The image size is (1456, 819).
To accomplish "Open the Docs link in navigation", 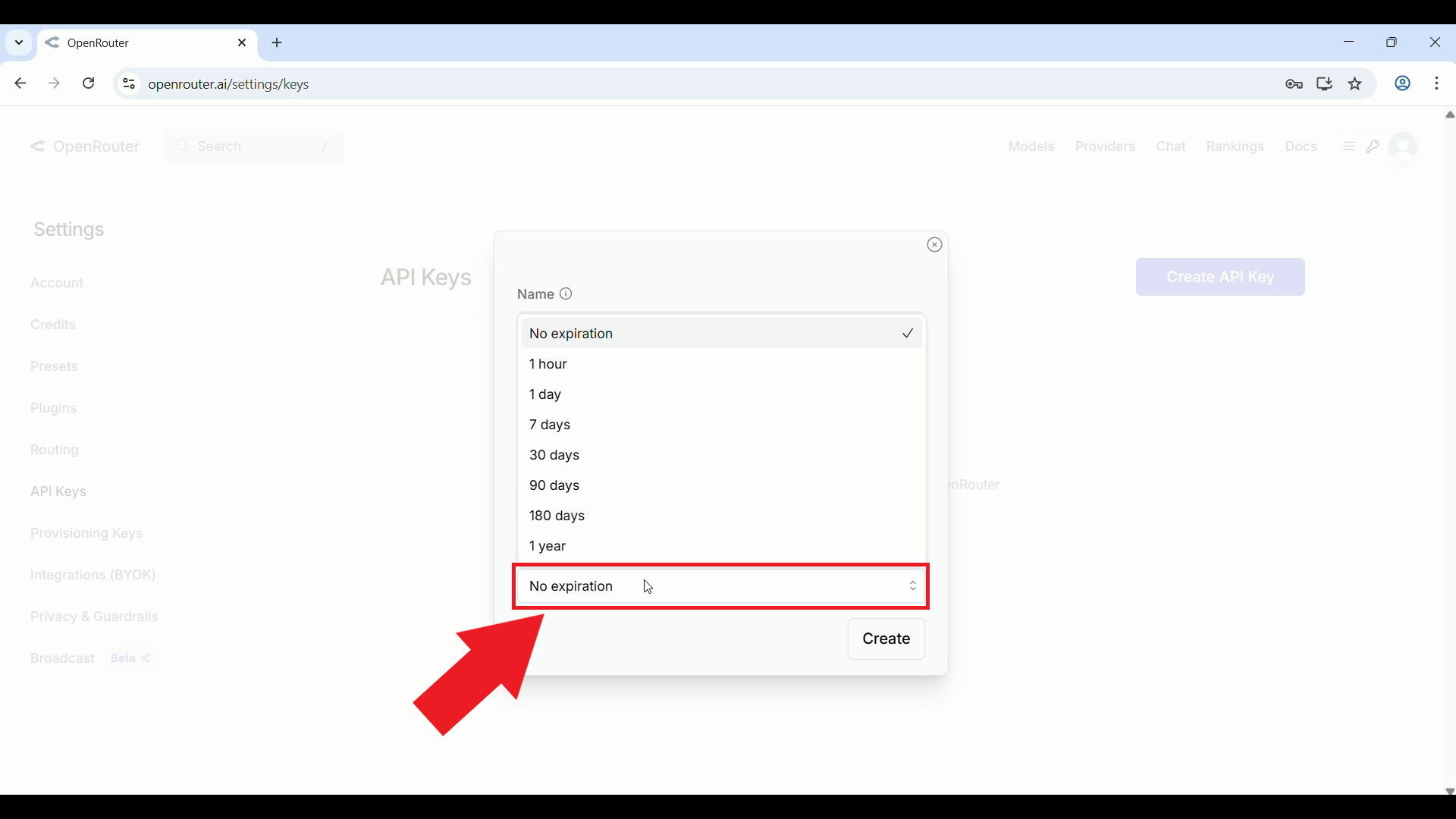I will click(x=1301, y=146).
